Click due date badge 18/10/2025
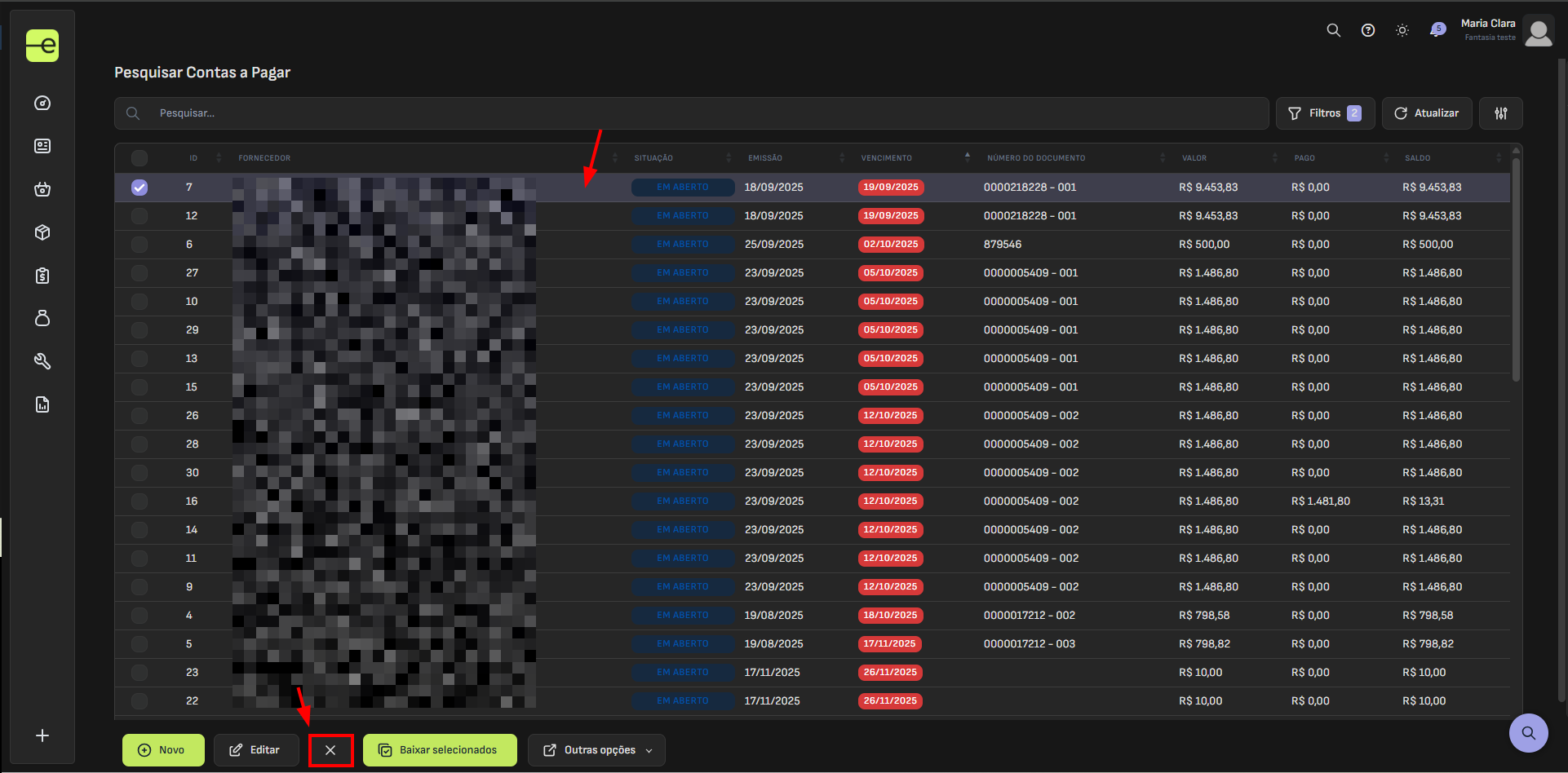The width and height of the screenshot is (1568, 773). pyautogui.click(x=891, y=616)
